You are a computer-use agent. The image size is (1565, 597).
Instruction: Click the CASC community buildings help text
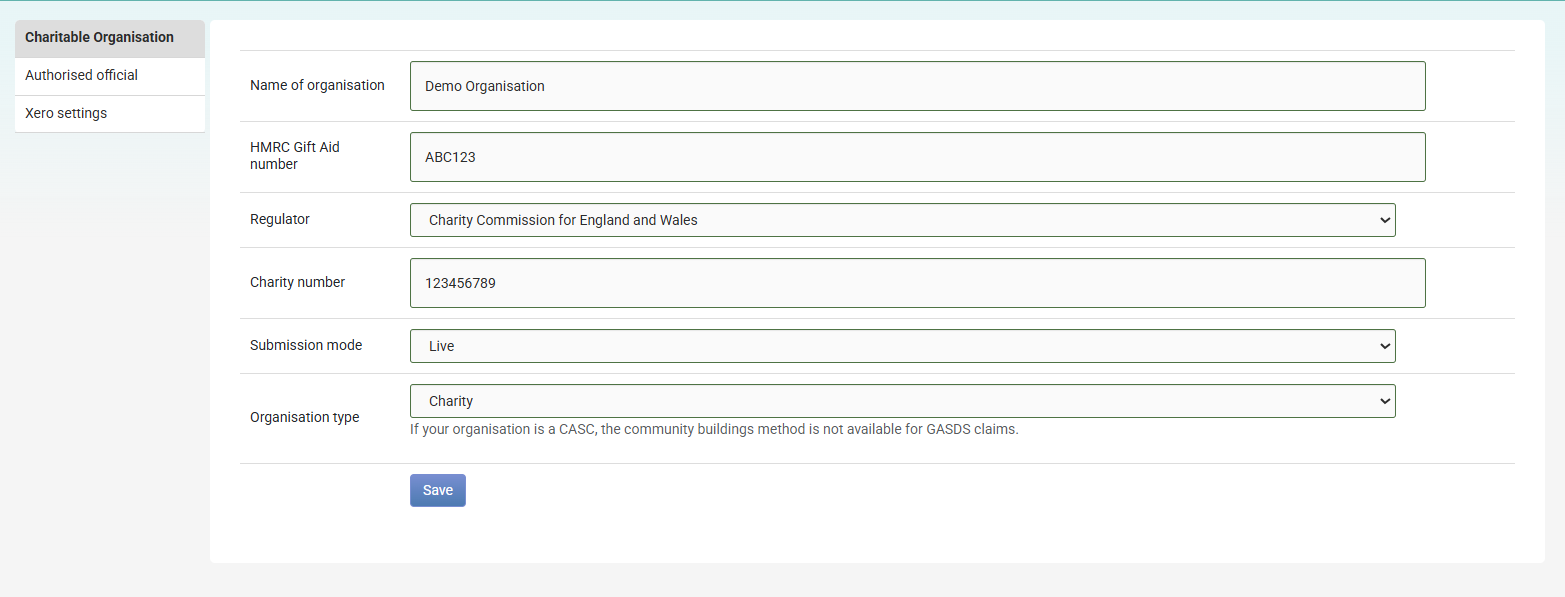tap(714, 430)
